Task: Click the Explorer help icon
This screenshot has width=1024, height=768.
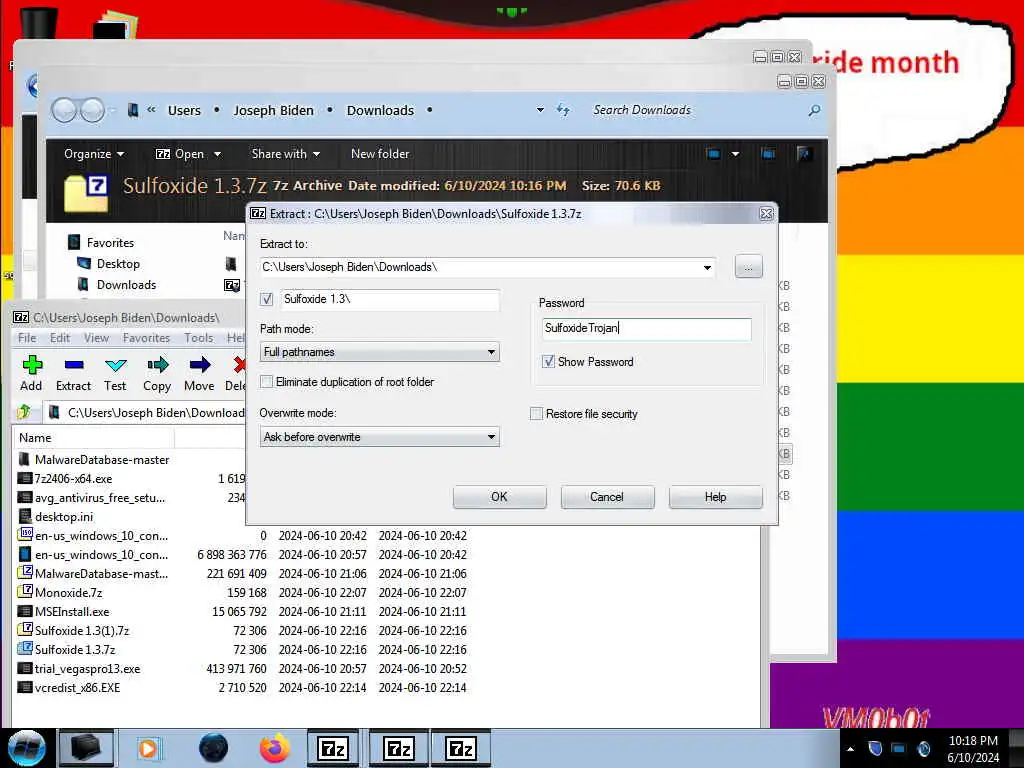Action: point(804,154)
